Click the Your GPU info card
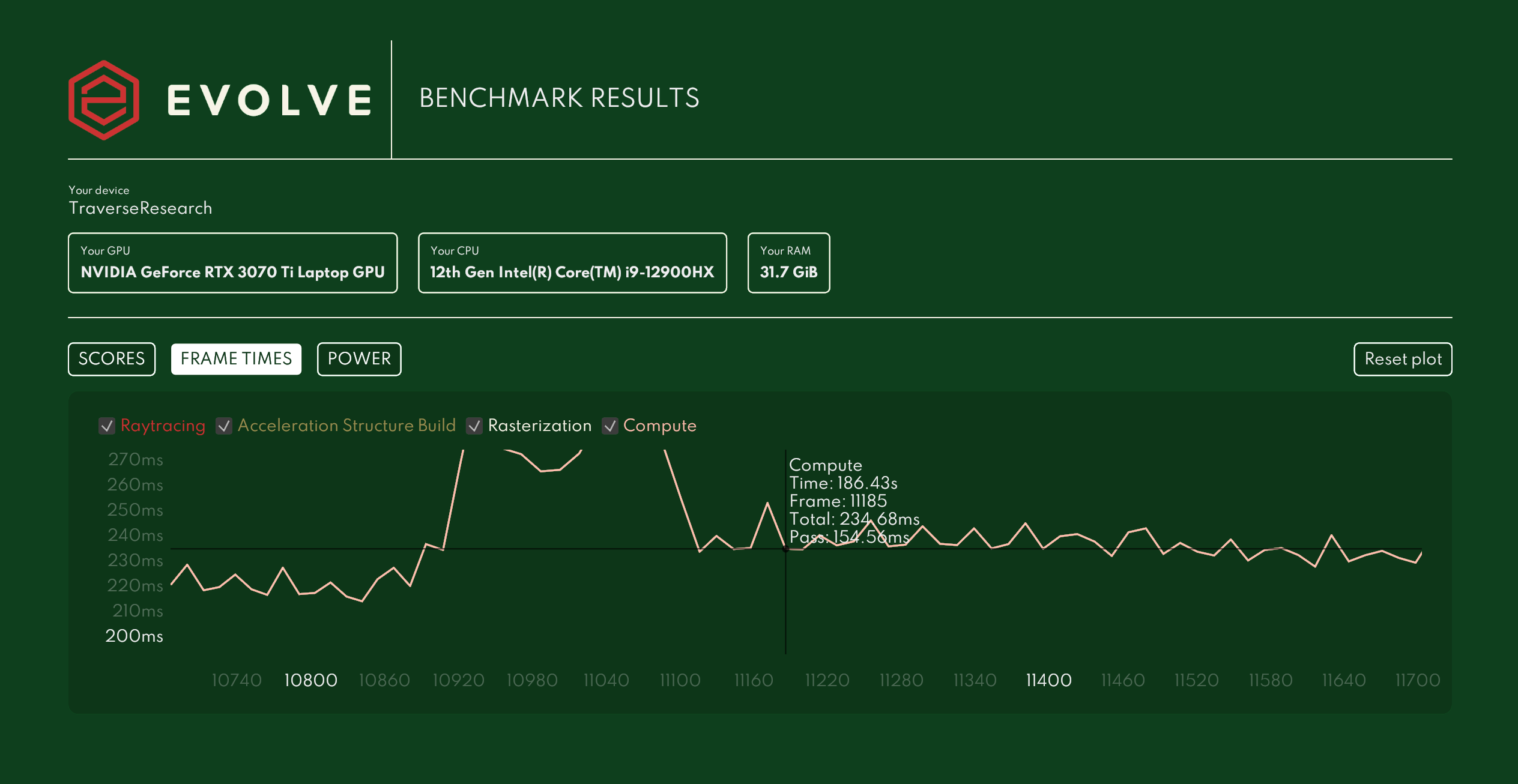This screenshot has height=784, width=1518. [232, 263]
